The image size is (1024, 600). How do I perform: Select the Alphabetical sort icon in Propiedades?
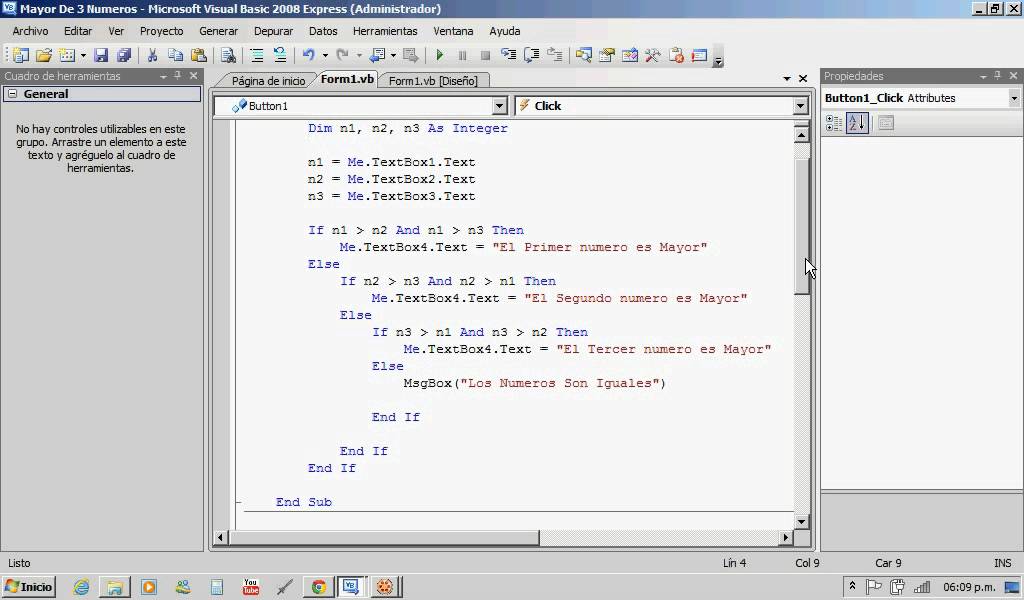click(857, 123)
